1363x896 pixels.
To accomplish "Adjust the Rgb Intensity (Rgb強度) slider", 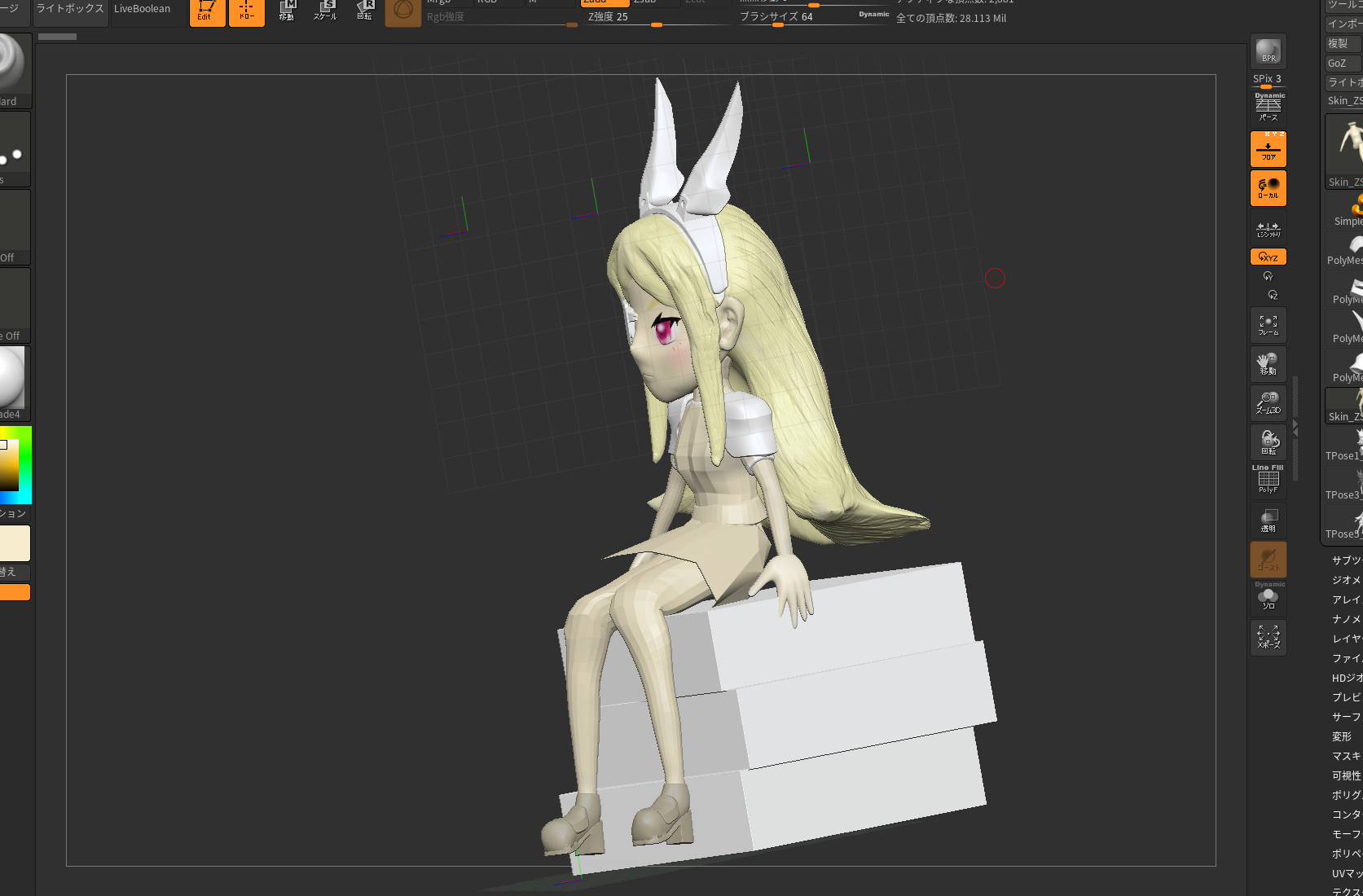I will (501, 17).
